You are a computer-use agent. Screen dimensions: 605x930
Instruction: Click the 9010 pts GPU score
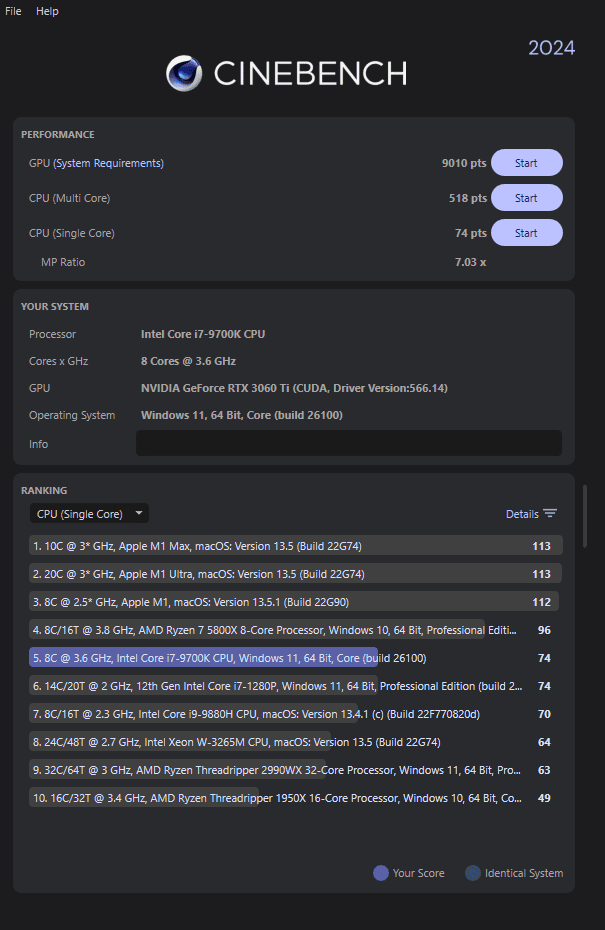[x=464, y=163]
